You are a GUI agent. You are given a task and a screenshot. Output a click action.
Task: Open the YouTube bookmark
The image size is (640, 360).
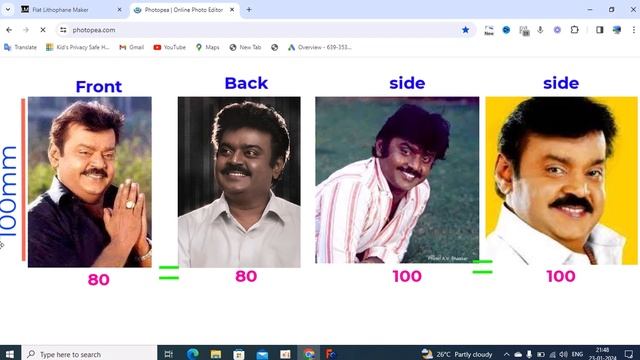[169, 47]
